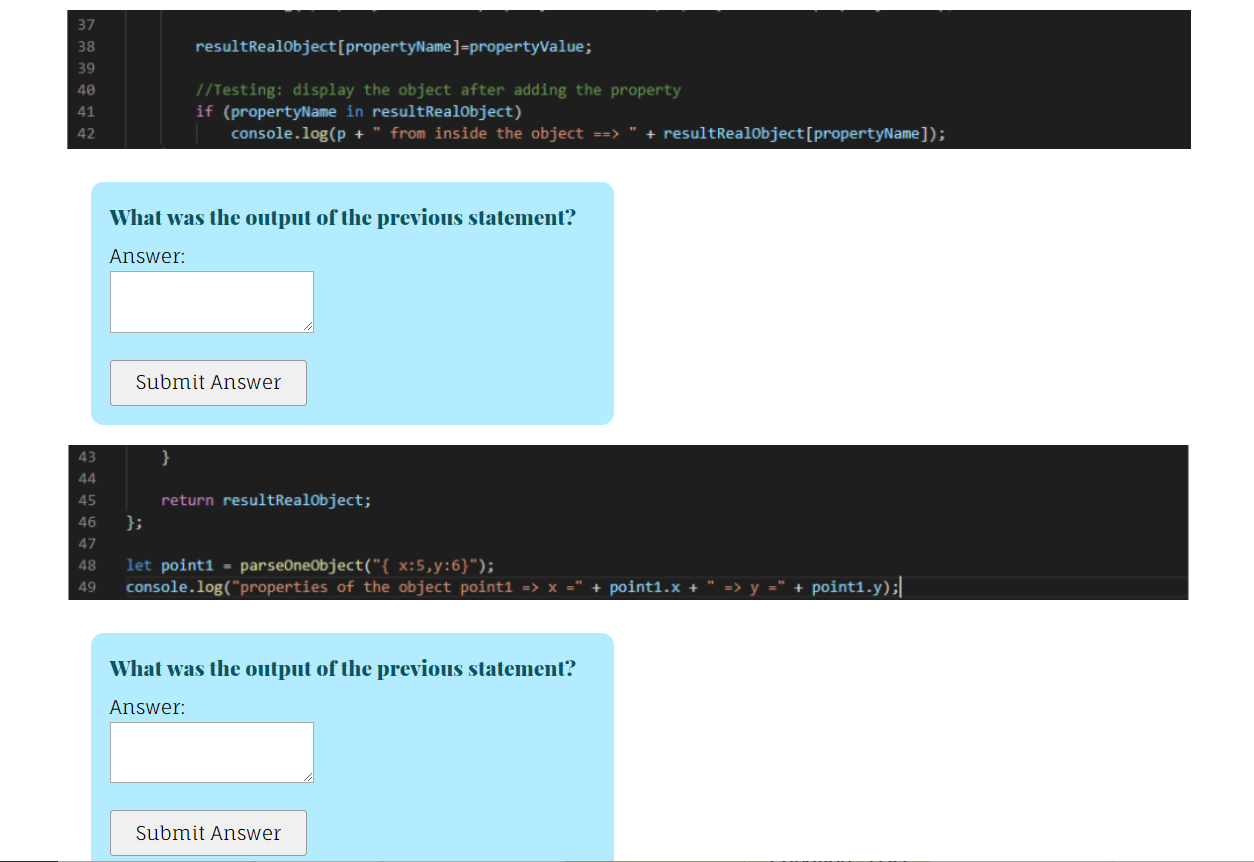Click the second Answer text area
Viewport: 1254px width, 862px height.
[212, 753]
